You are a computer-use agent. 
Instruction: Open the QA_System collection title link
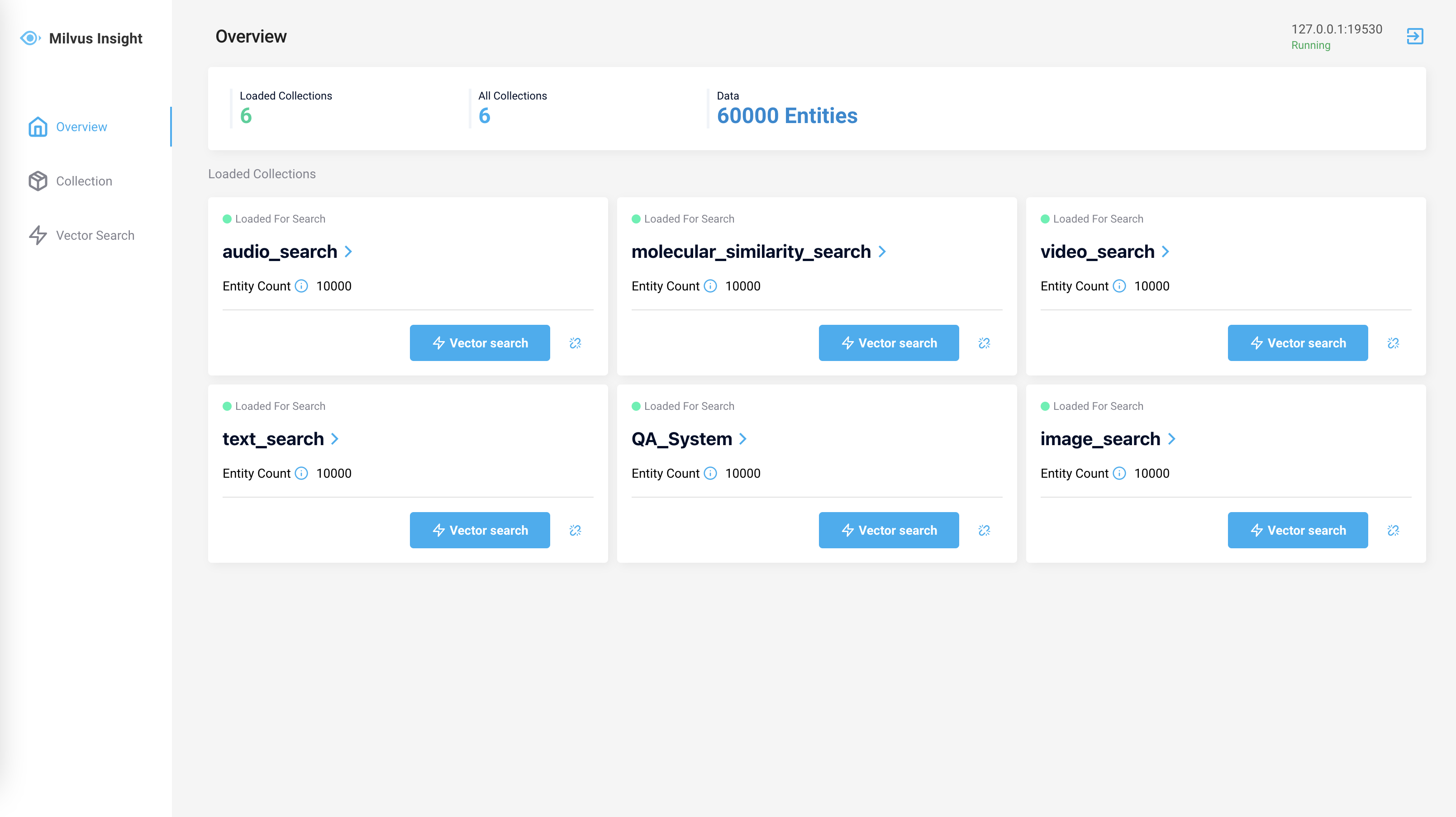(682, 438)
